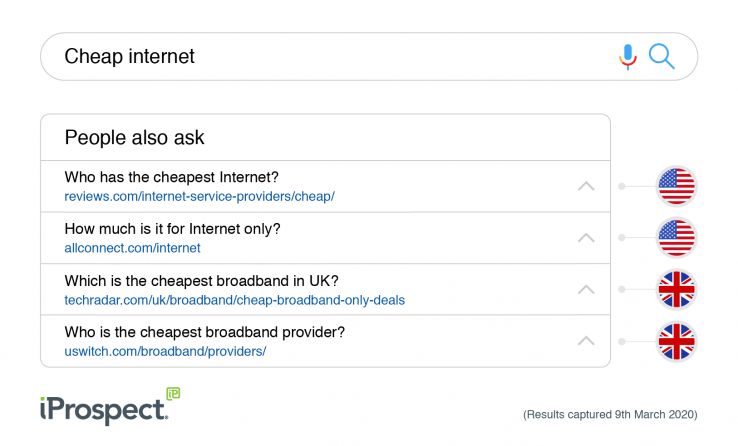The width and height of the screenshot is (738, 446).
Task: Click the US flag beside reviews.com result
Action: point(676,186)
